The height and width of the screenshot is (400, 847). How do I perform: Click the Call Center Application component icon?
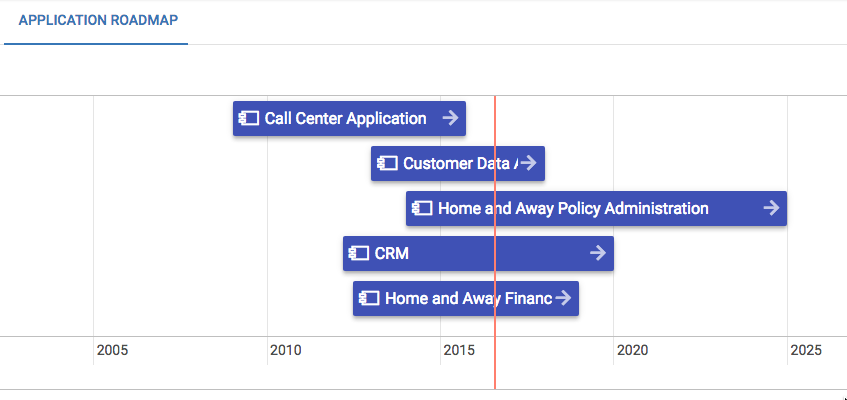[x=249, y=118]
